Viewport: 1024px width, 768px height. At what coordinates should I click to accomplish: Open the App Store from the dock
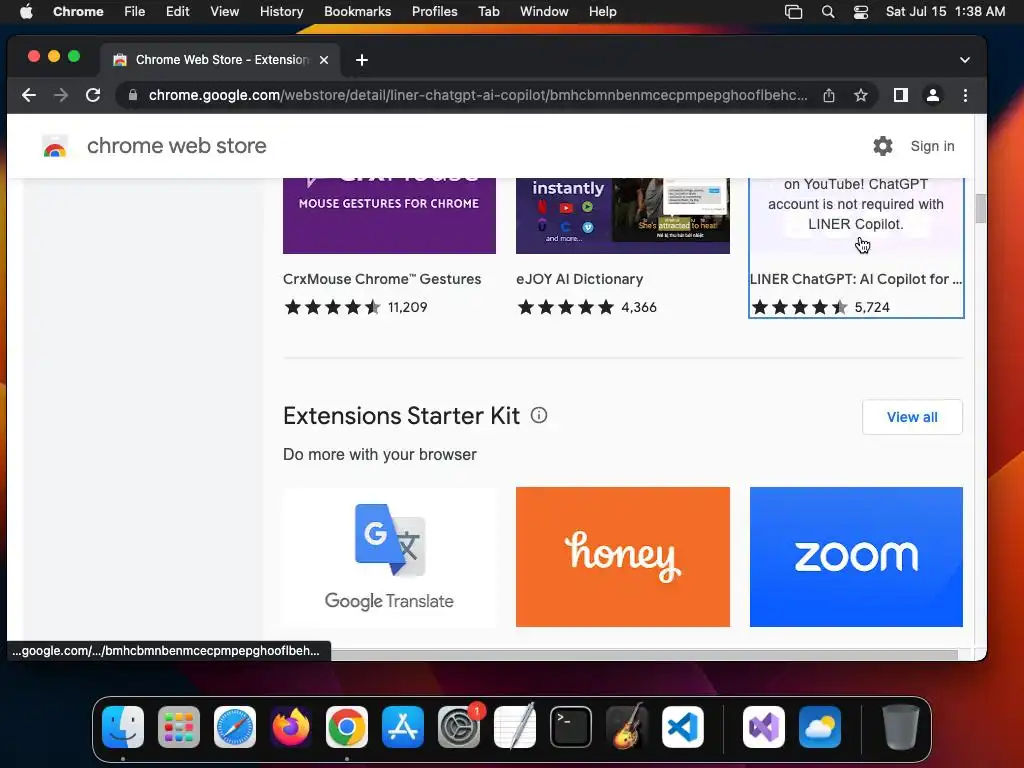403,727
